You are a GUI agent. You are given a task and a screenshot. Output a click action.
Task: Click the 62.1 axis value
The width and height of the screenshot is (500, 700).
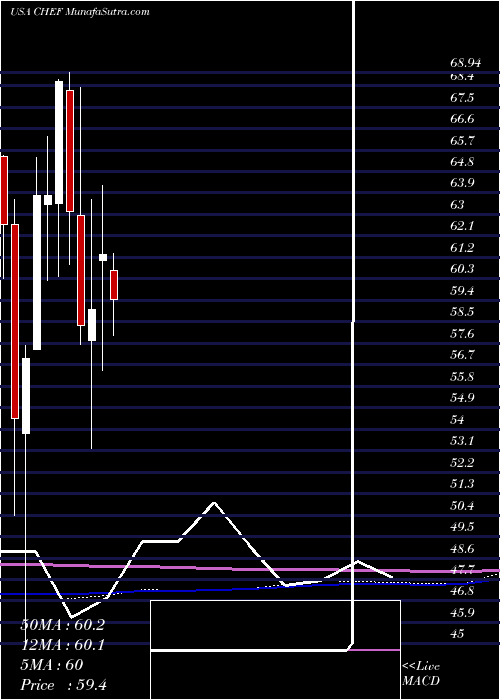[462, 226]
